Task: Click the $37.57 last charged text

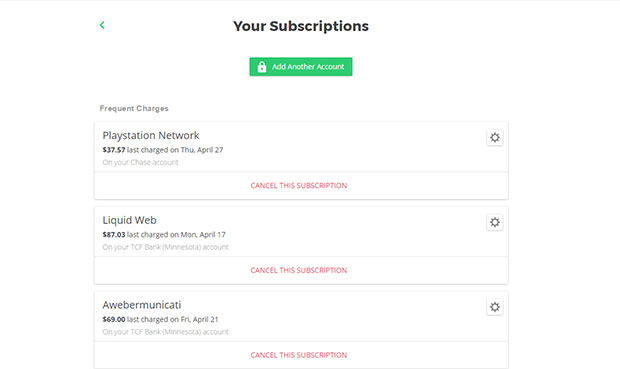Action: pos(163,150)
